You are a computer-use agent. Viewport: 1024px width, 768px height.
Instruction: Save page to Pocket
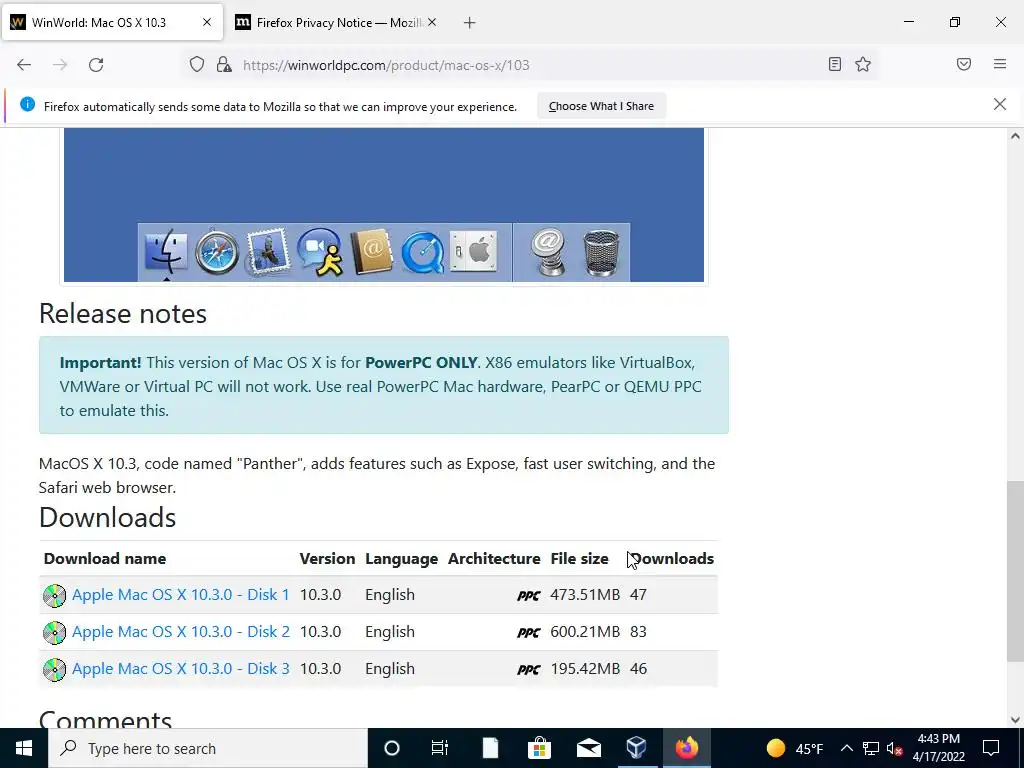[x=964, y=65]
